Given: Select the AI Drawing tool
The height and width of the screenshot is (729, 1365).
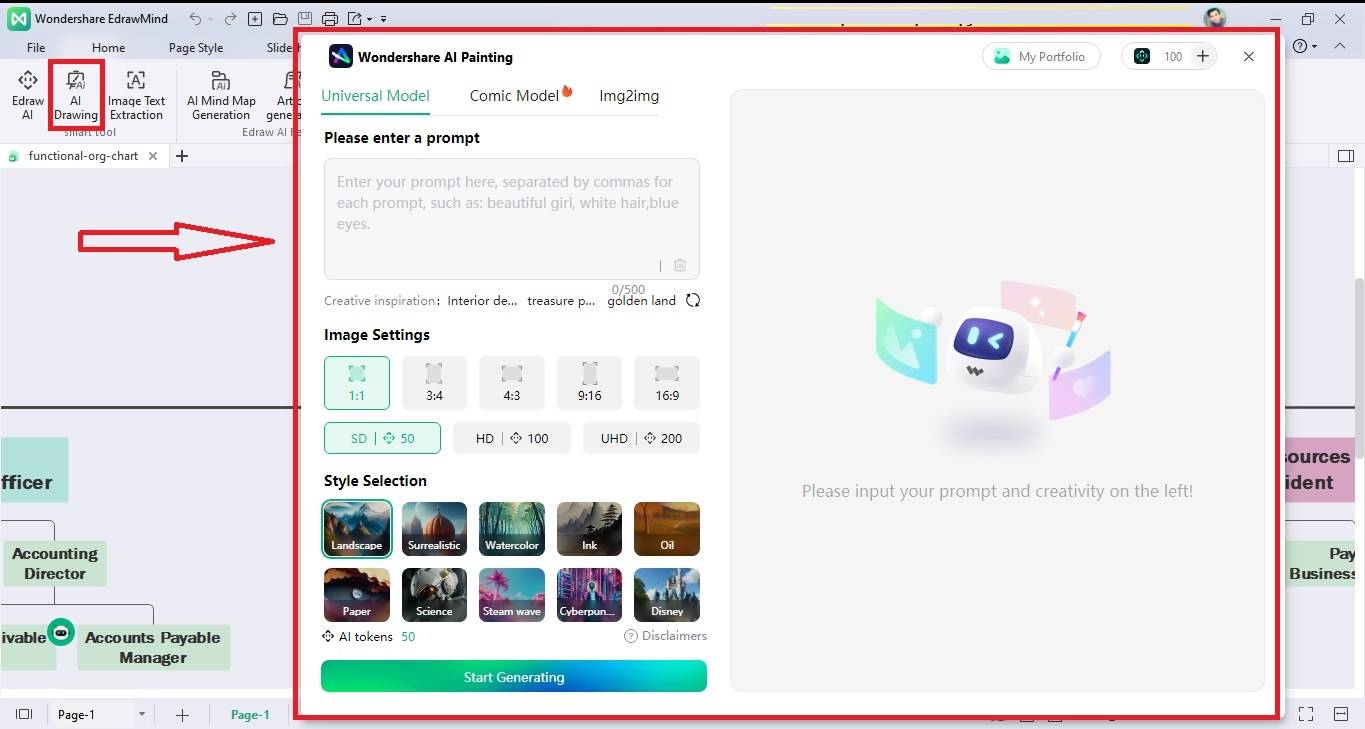Looking at the screenshot, I should point(76,95).
